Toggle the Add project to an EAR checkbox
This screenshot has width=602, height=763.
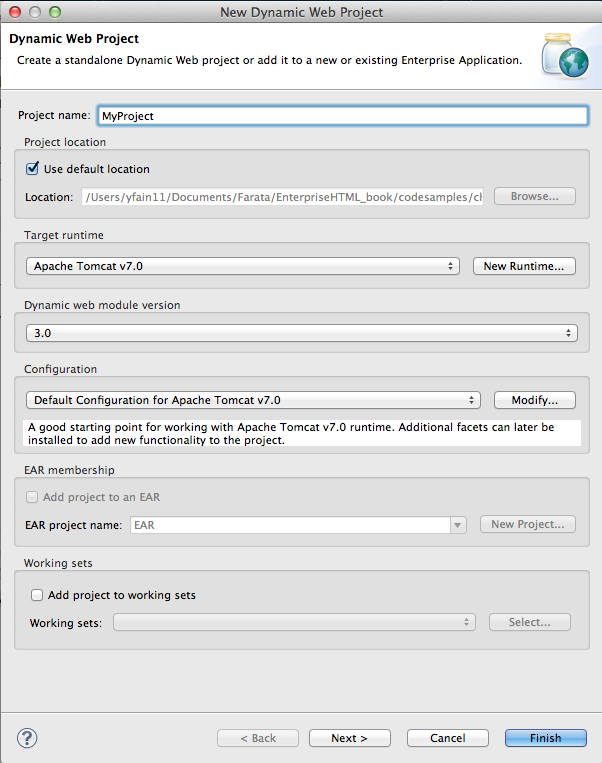tap(33, 497)
